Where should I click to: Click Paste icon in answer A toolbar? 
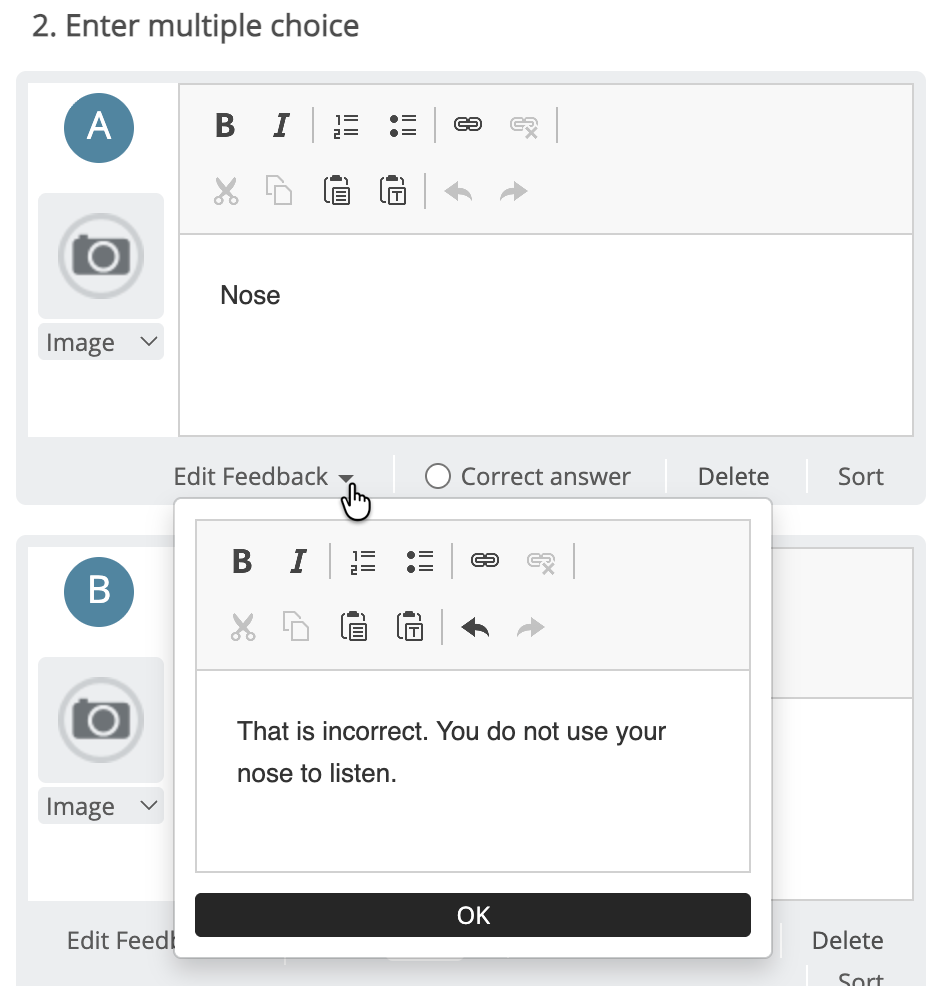click(337, 190)
